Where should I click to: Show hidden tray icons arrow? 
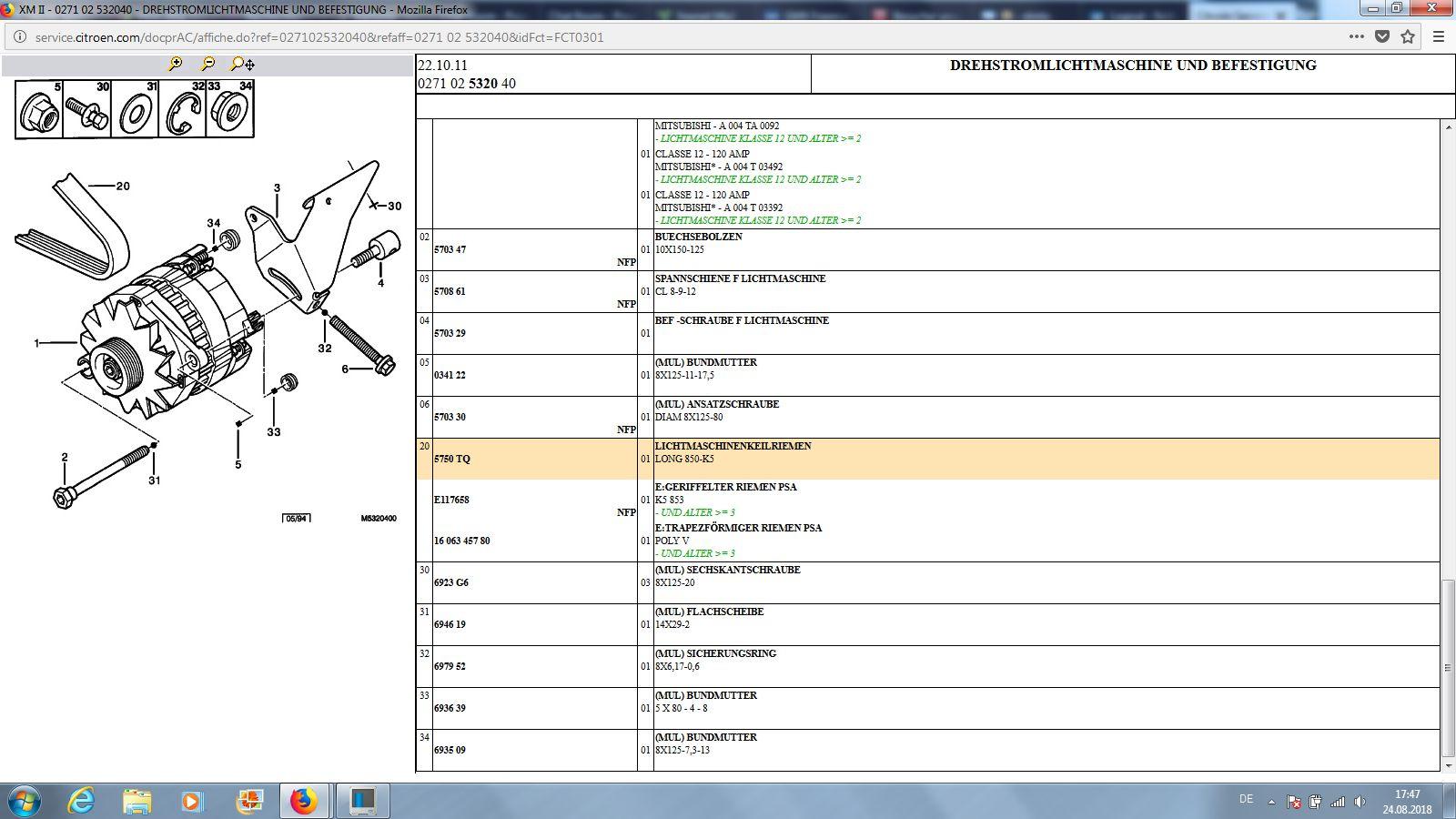[1270, 801]
